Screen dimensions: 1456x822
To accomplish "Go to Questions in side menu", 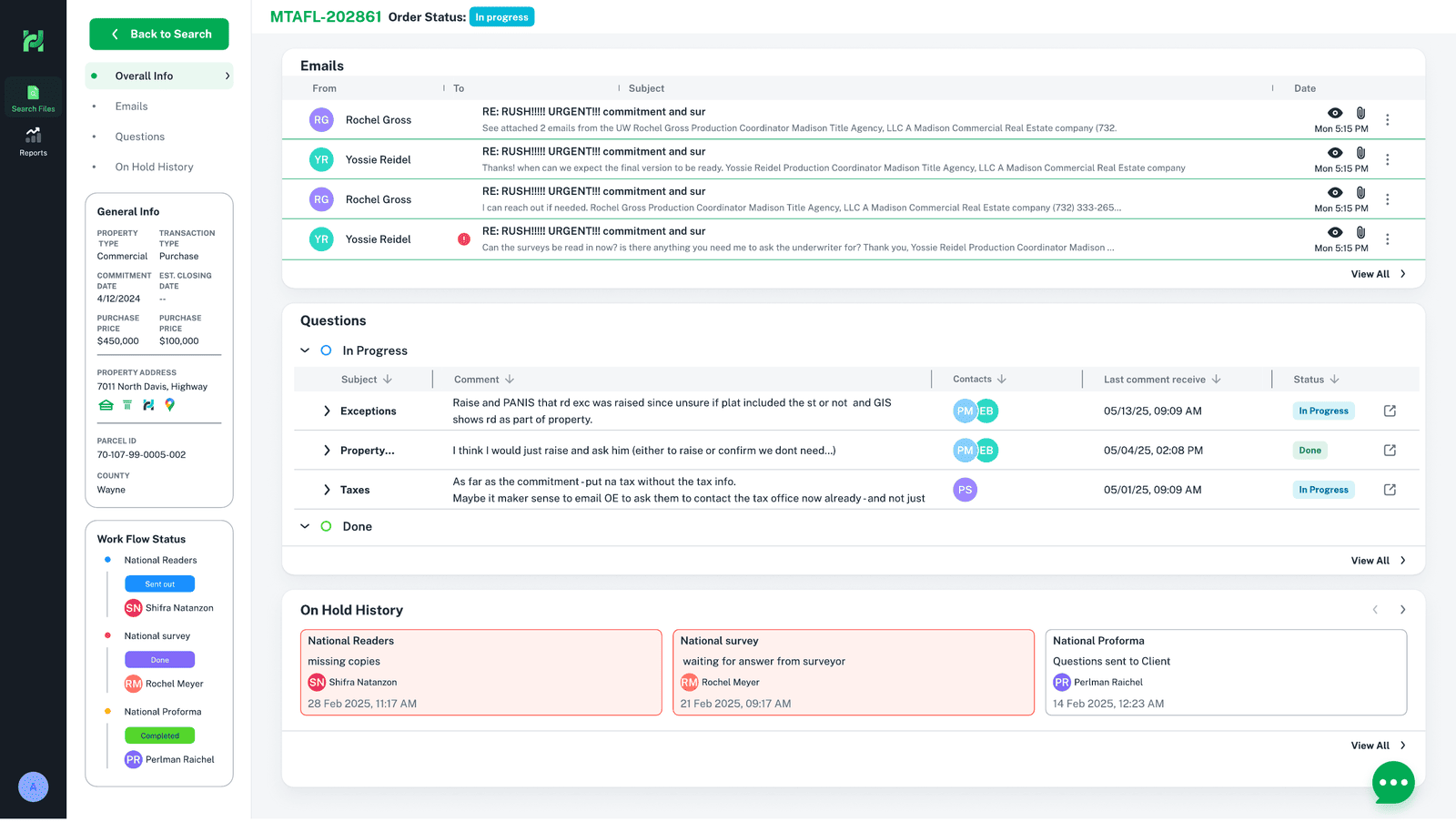I will (139, 137).
